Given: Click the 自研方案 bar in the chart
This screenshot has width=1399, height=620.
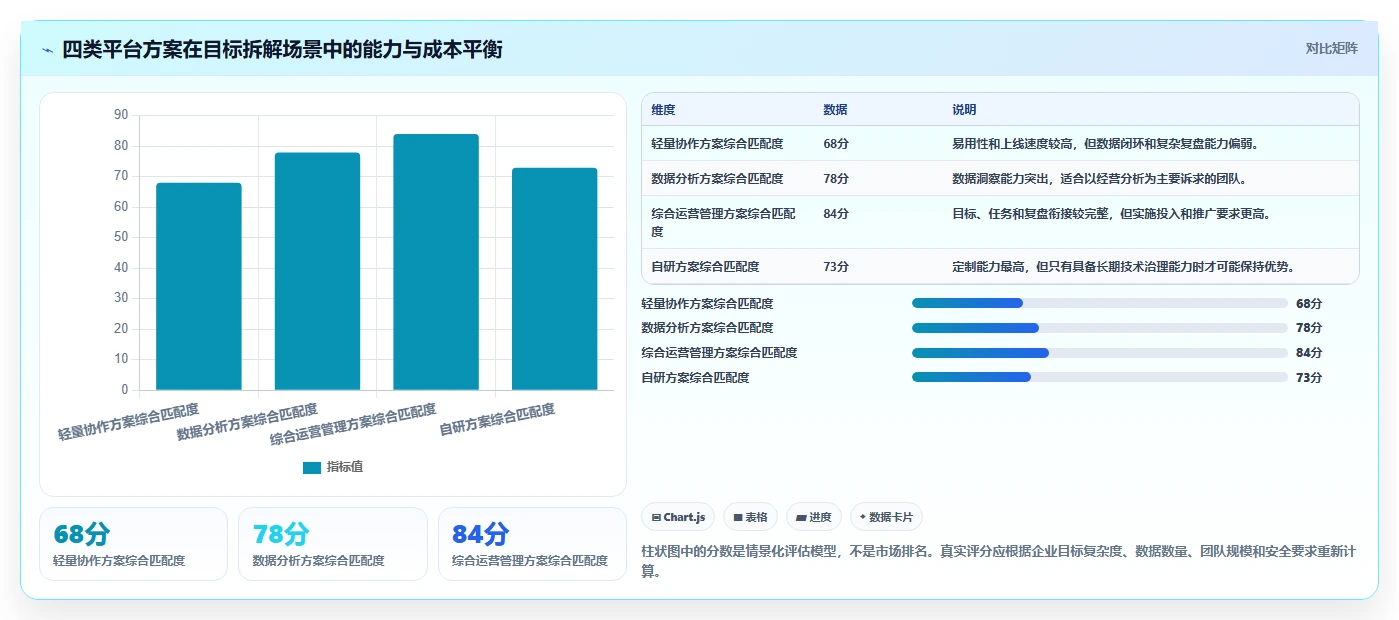Looking at the screenshot, I should (x=554, y=279).
